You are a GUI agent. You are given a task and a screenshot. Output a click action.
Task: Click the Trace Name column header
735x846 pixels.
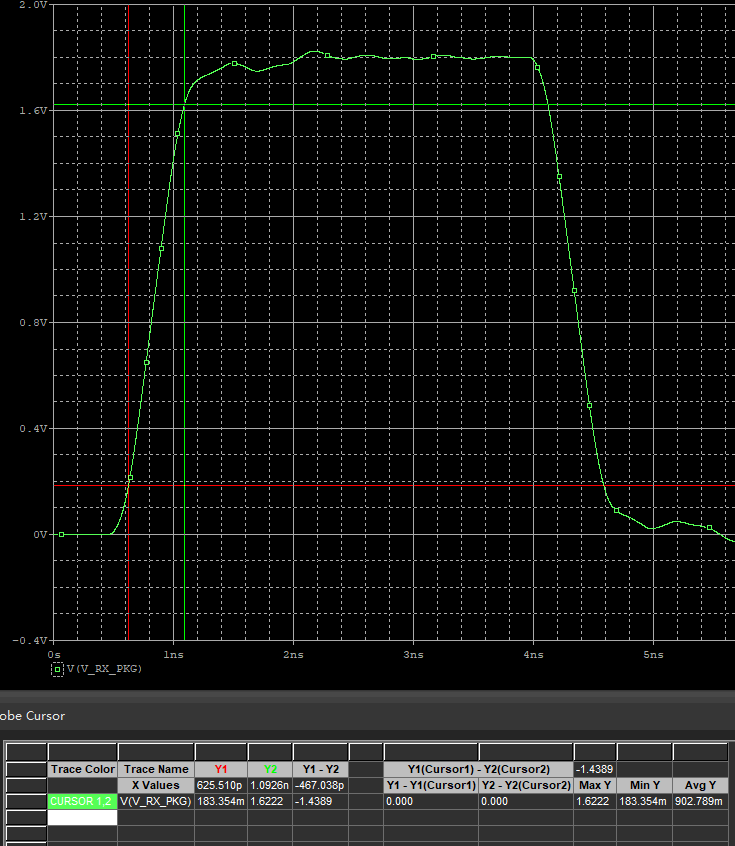[156, 769]
